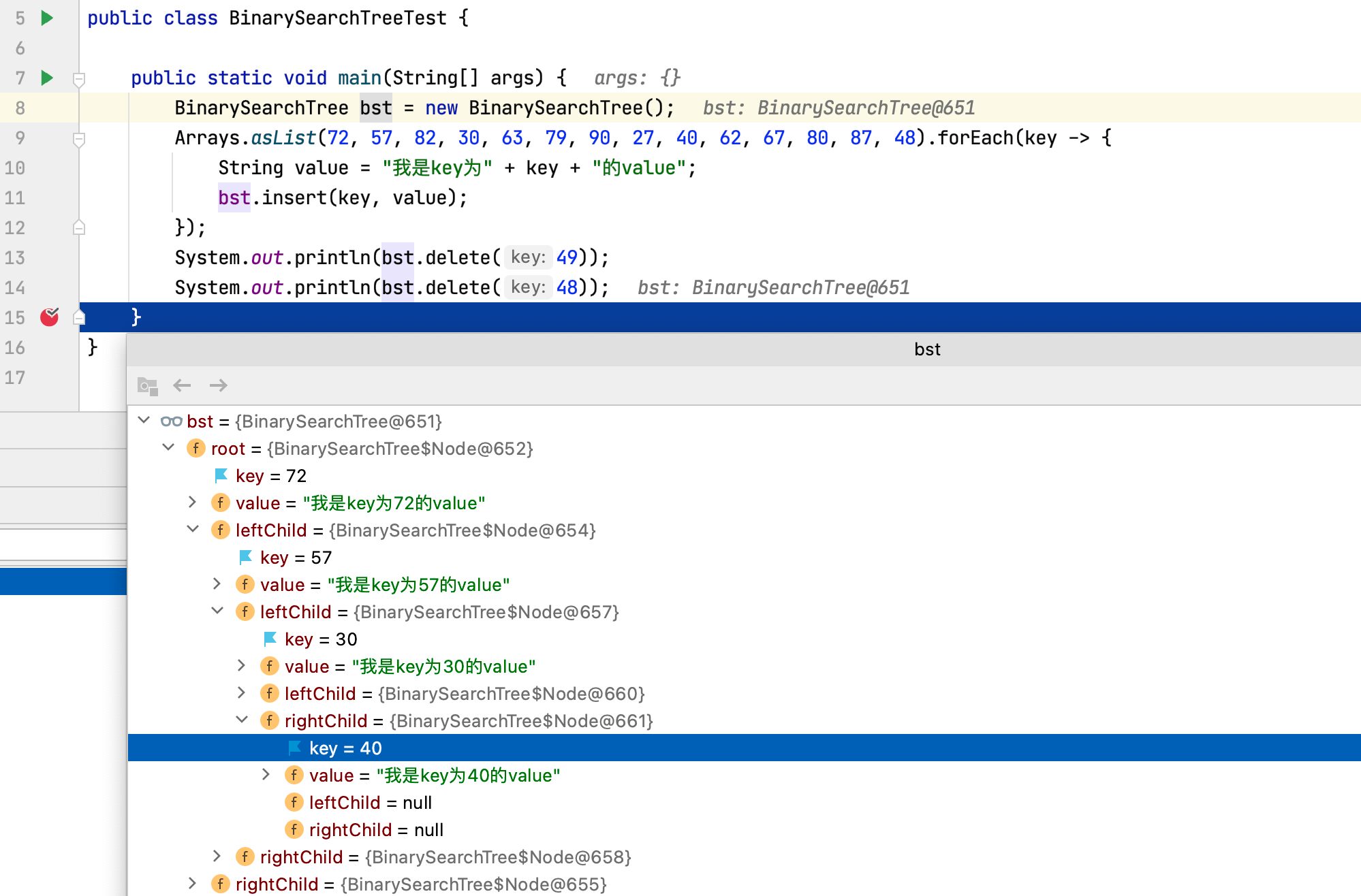Select the highlighted key = 40 row
The height and width of the screenshot is (896, 1361).
pyautogui.click(x=744, y=748)
